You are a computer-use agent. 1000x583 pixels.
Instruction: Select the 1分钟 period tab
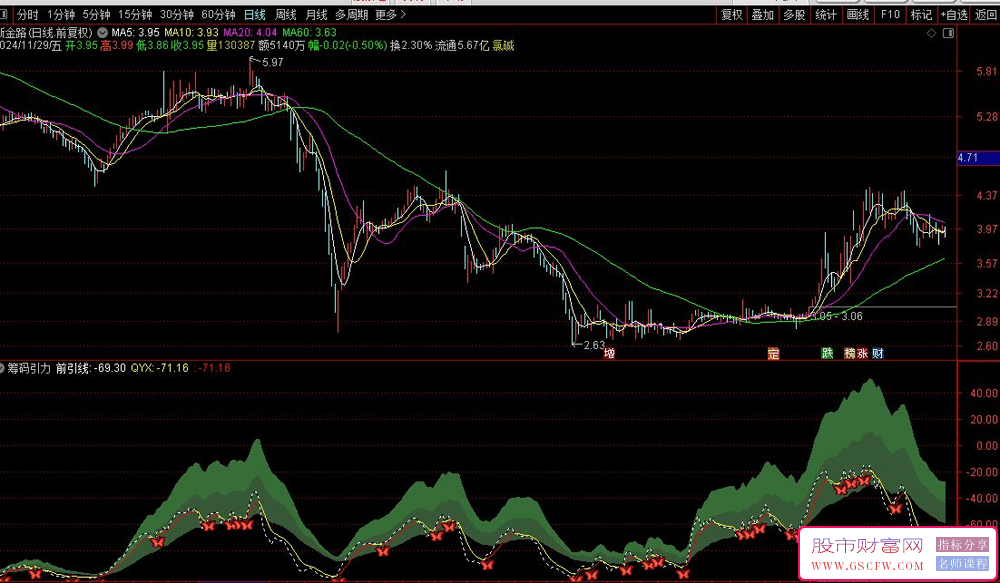coord(61,15)
